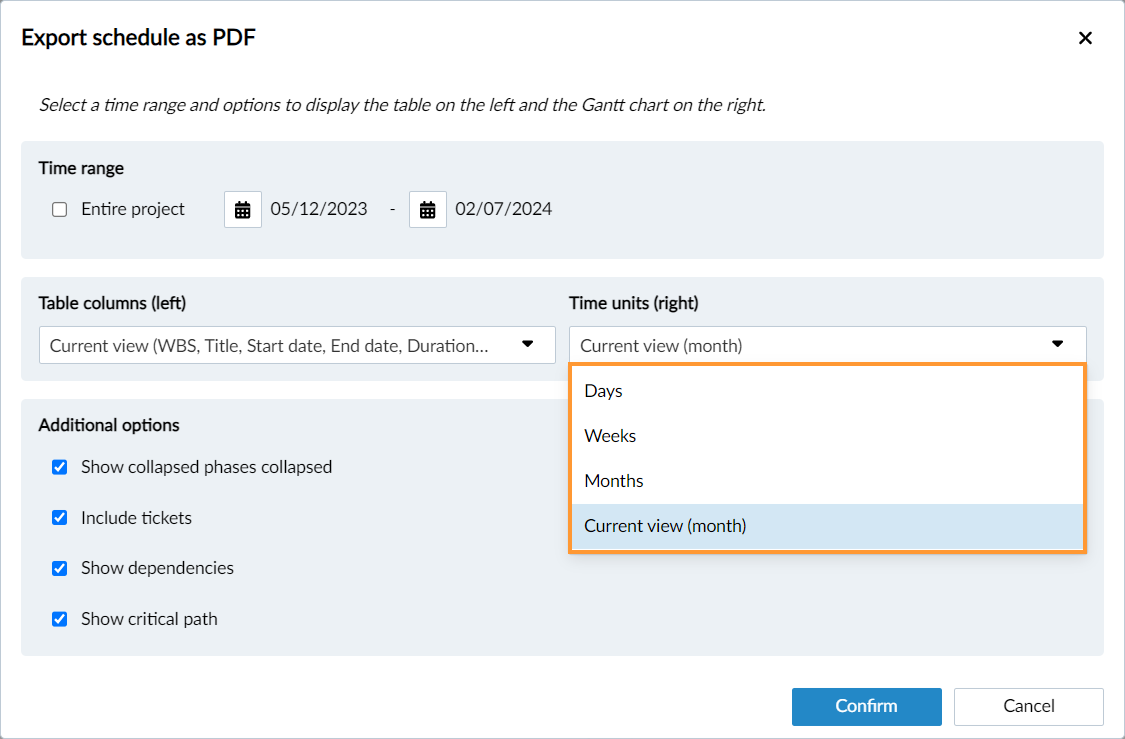Toggle the Show dependencies checkbox

pyautogui.click(x=60, y=568)
